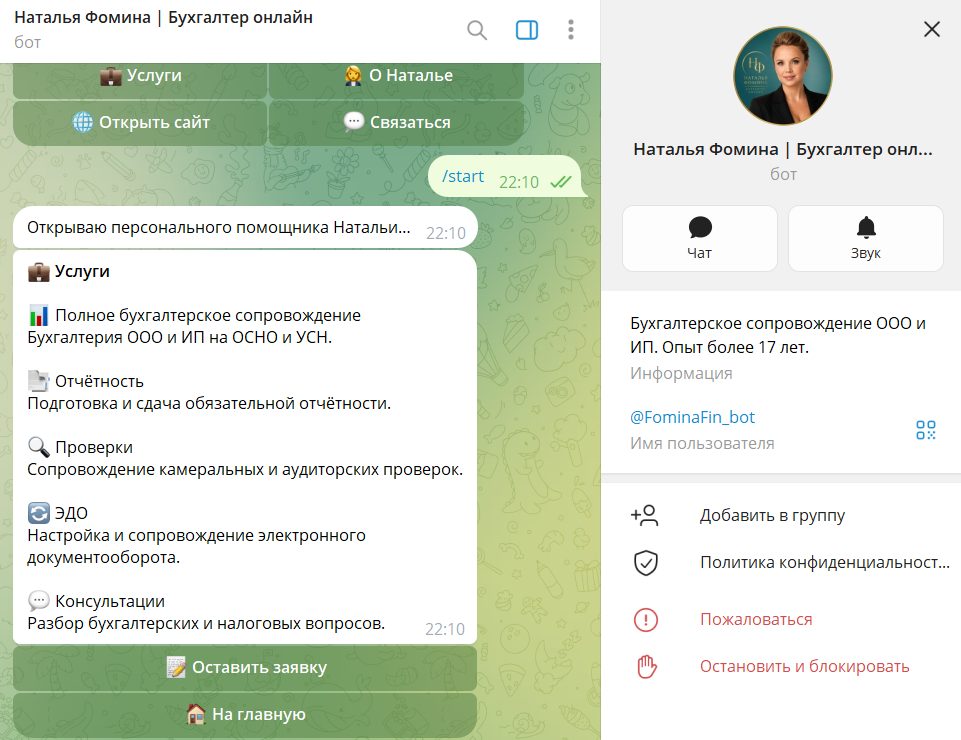
Task: Click the 'Имя пользователя' label
Action: (x=702, y=443)
